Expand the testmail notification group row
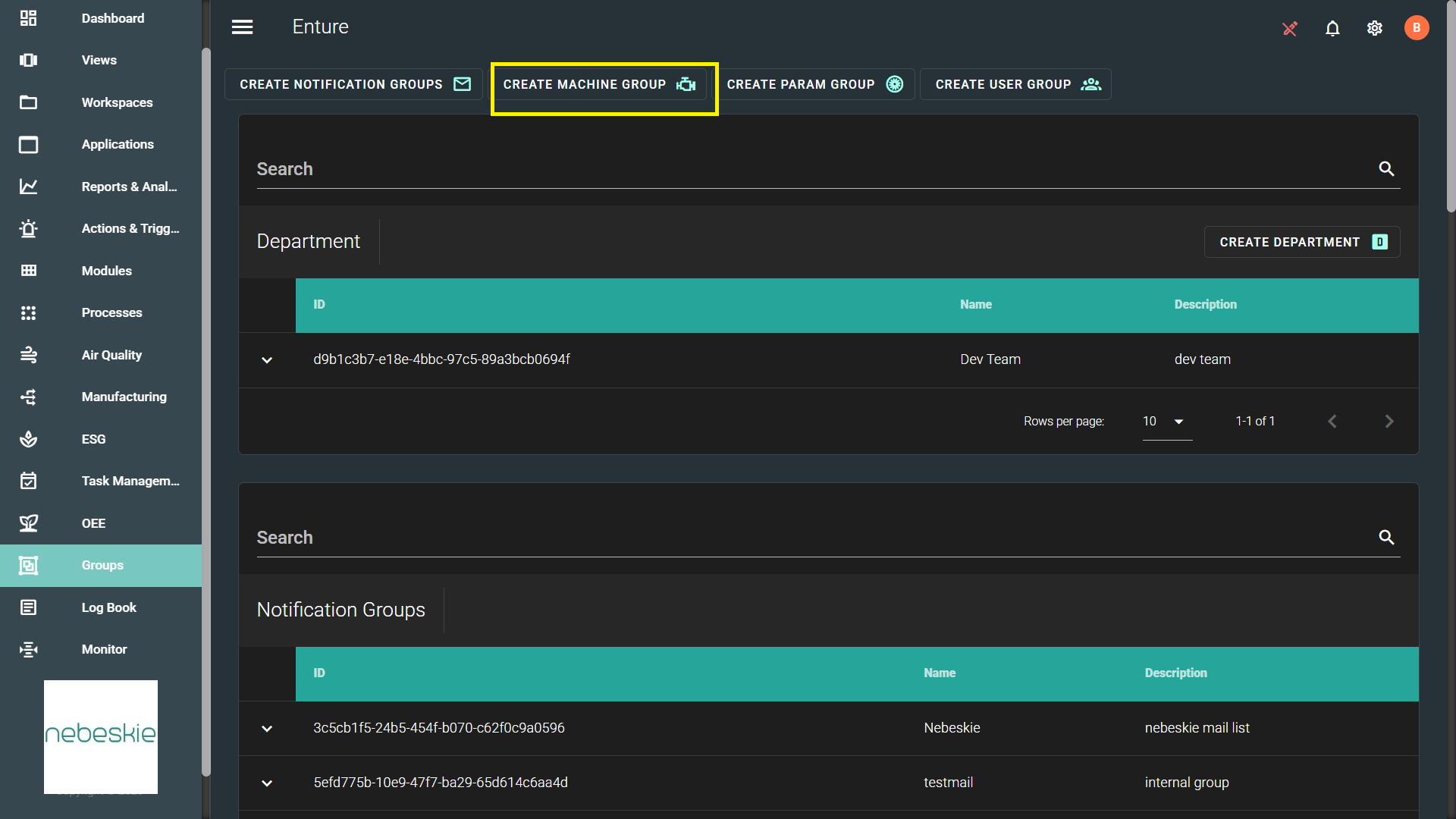The height and width of the screenshot is (819, 1456). tap(267, 783)
